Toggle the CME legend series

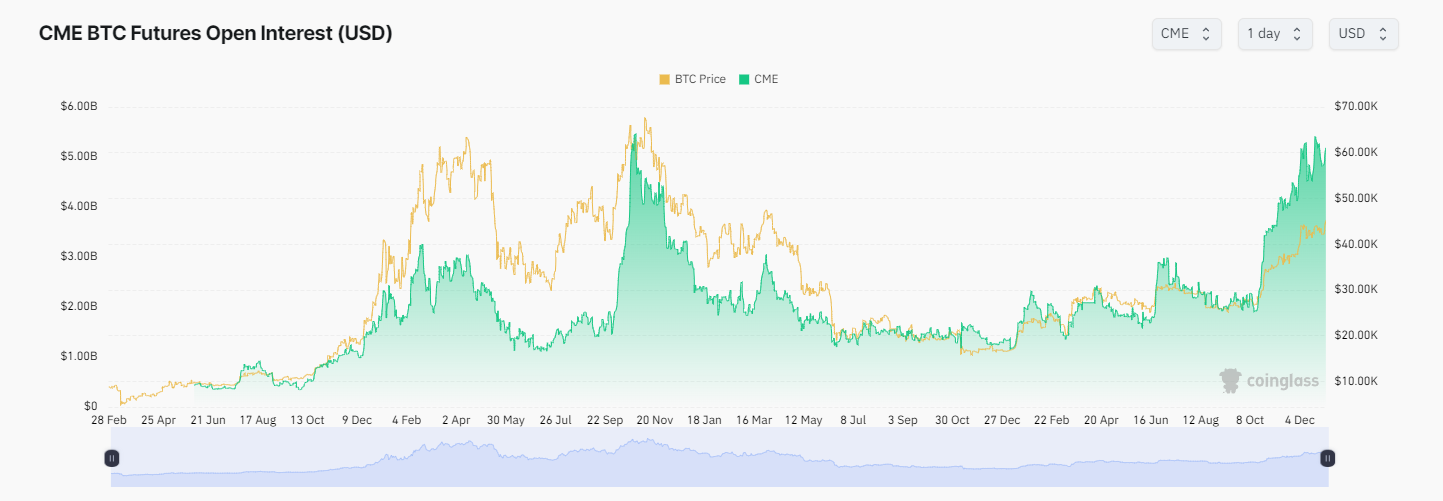(x=758, y=79)
